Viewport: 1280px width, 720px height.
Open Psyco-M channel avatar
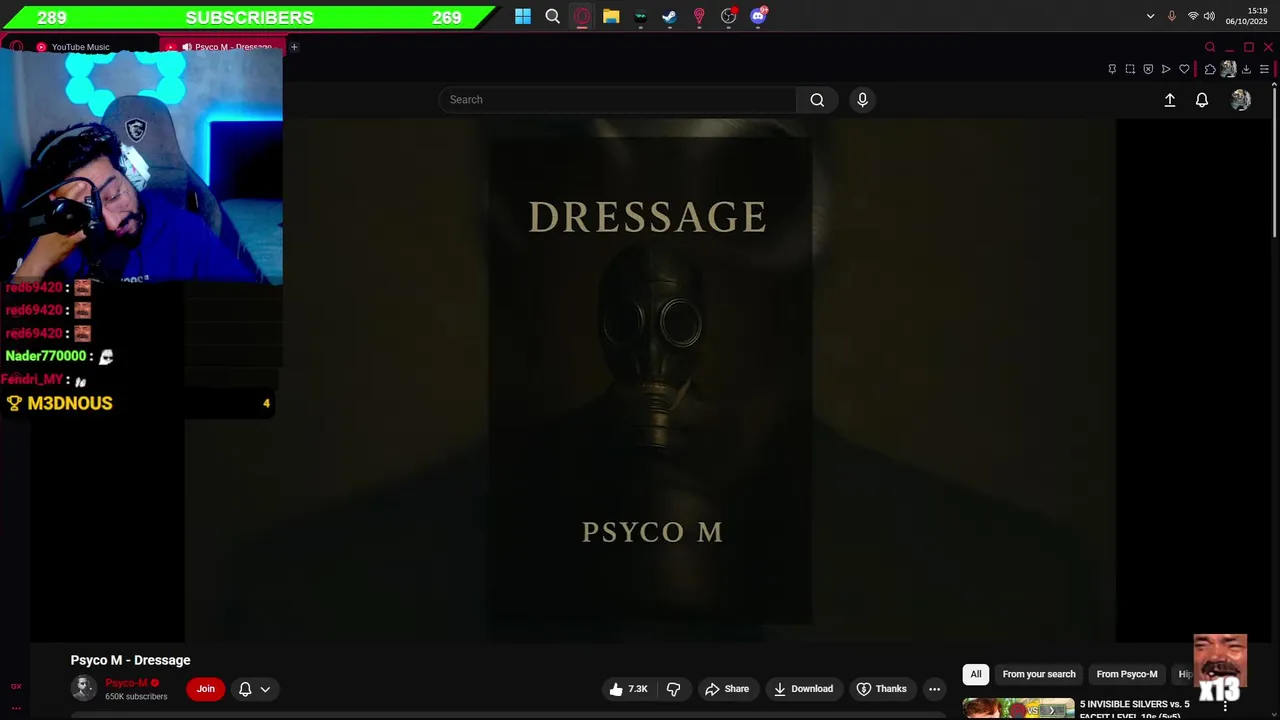click(84, 688)
